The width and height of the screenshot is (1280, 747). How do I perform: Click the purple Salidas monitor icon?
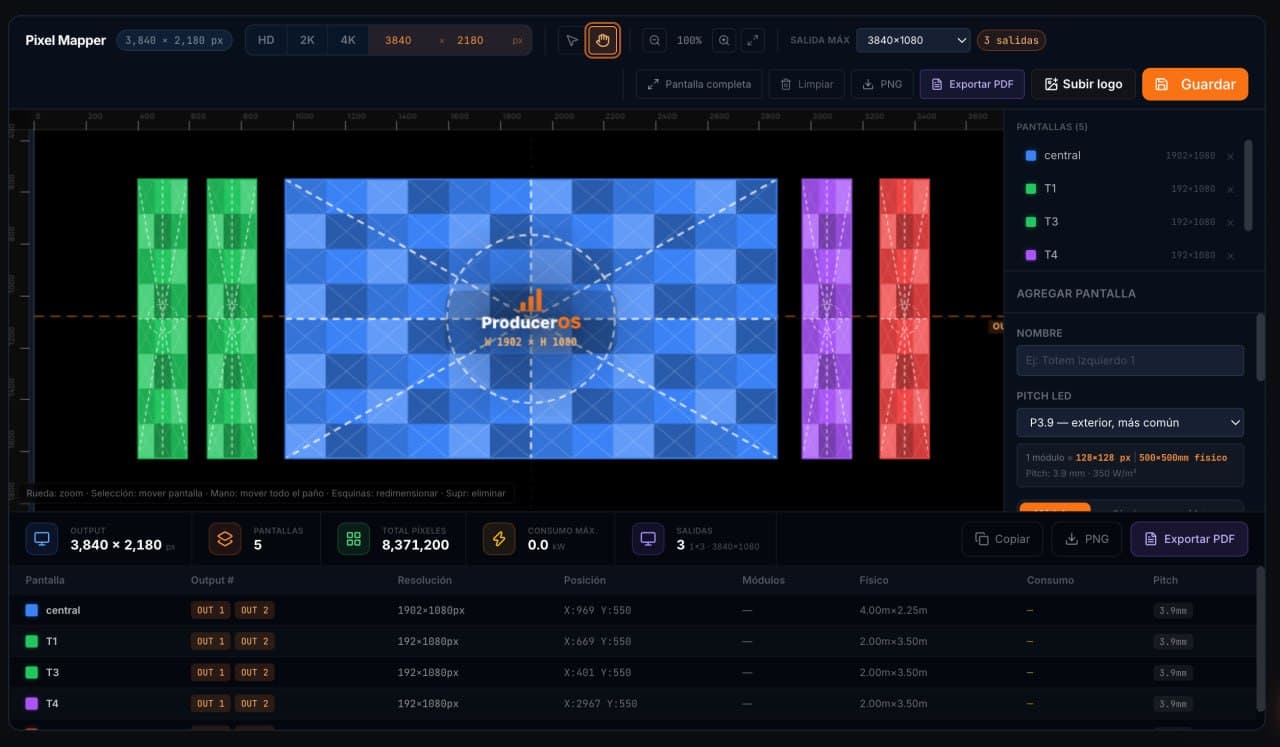tap(648, 539)
